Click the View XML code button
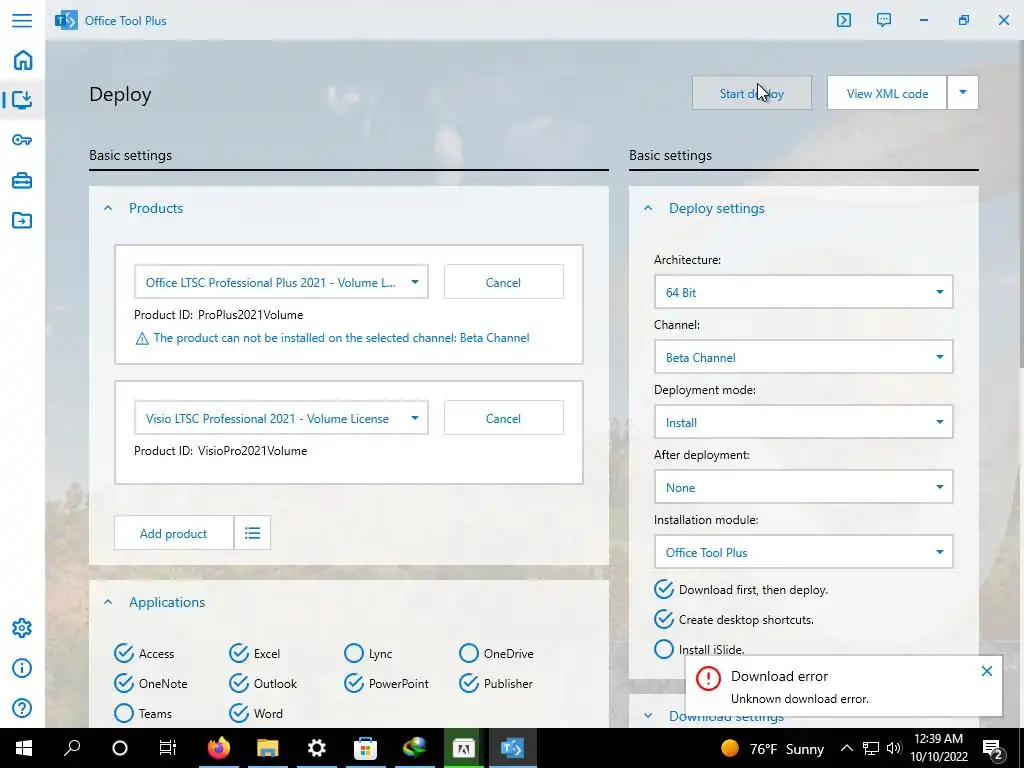 [x=887, y=93]
